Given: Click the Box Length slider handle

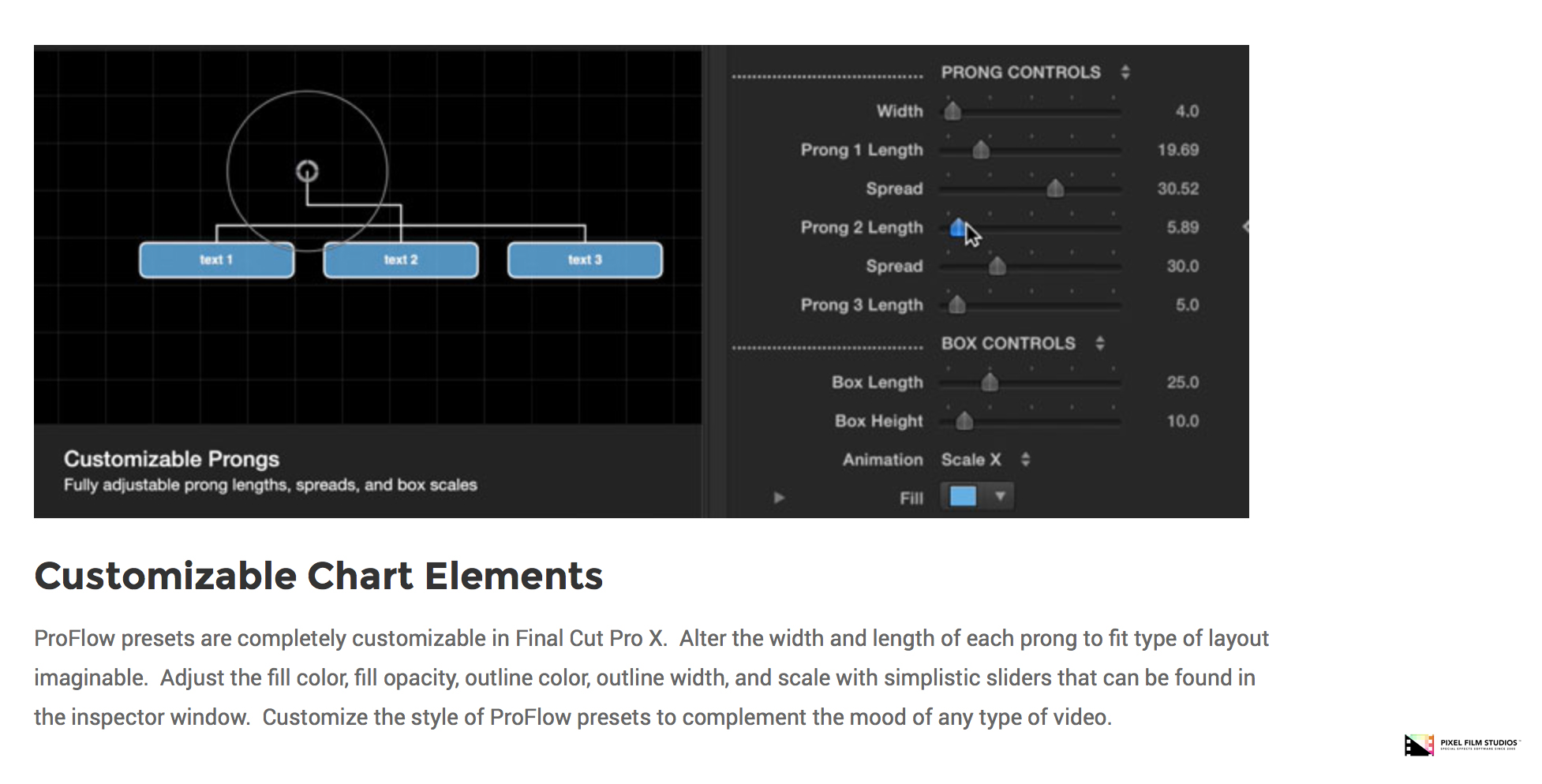Looking at the screenshot, I should click(990, 383).
